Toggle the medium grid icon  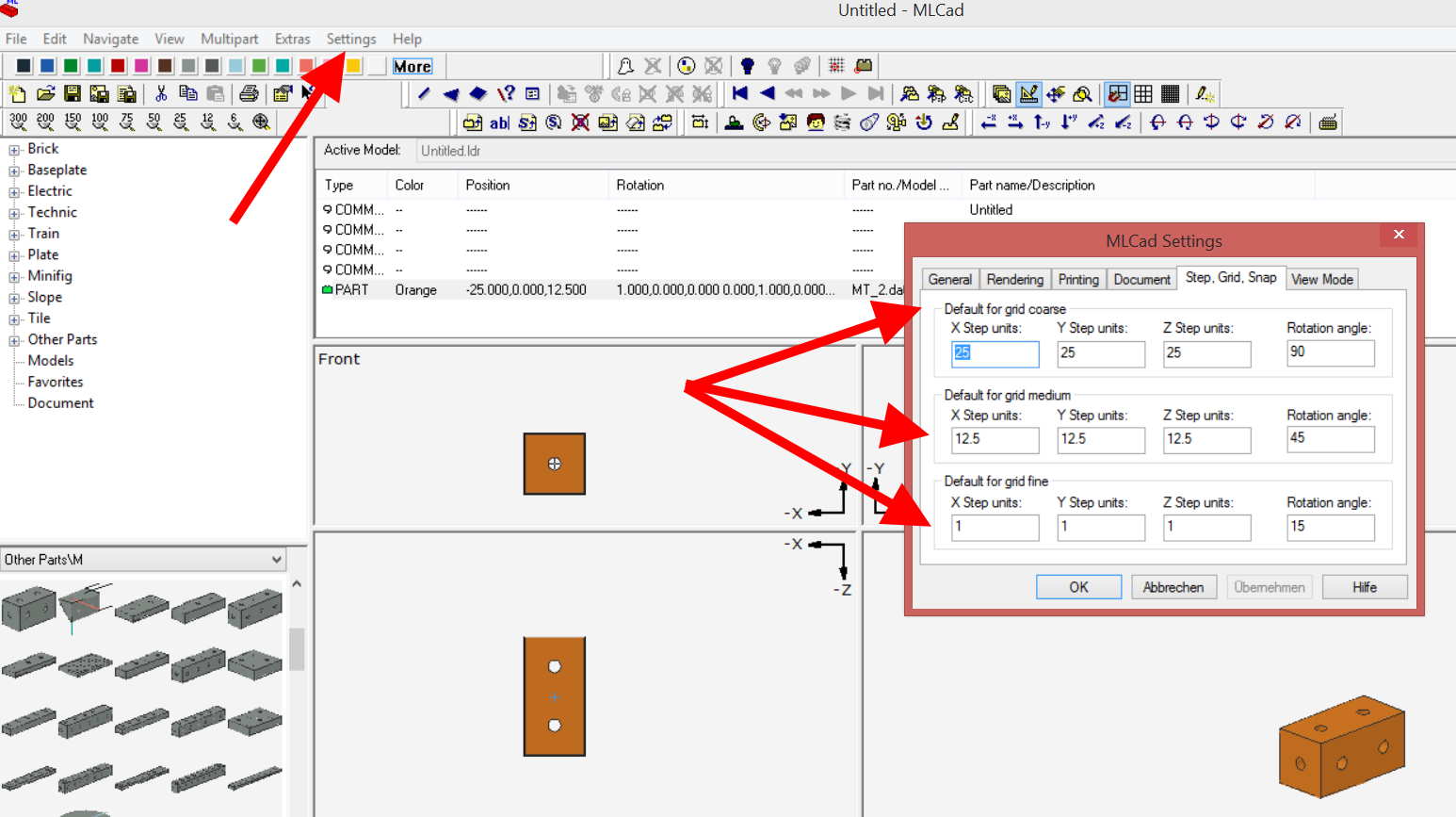coord(1143,94)
